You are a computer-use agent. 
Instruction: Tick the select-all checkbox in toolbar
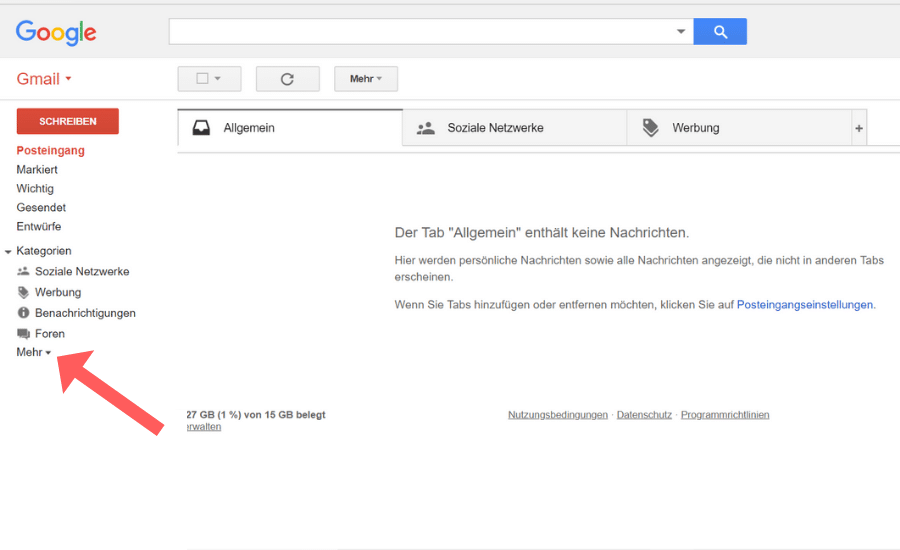tap(202, 79)
